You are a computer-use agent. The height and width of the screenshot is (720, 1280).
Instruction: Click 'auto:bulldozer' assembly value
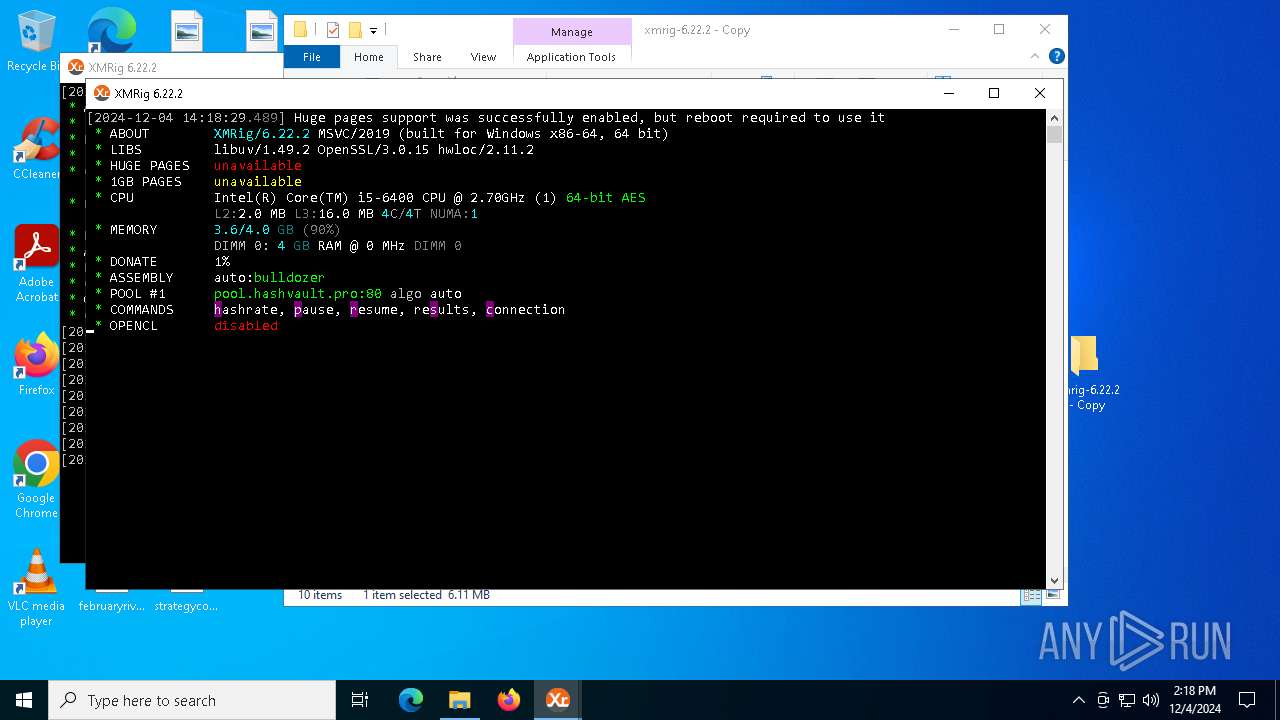tap(269, 278)
